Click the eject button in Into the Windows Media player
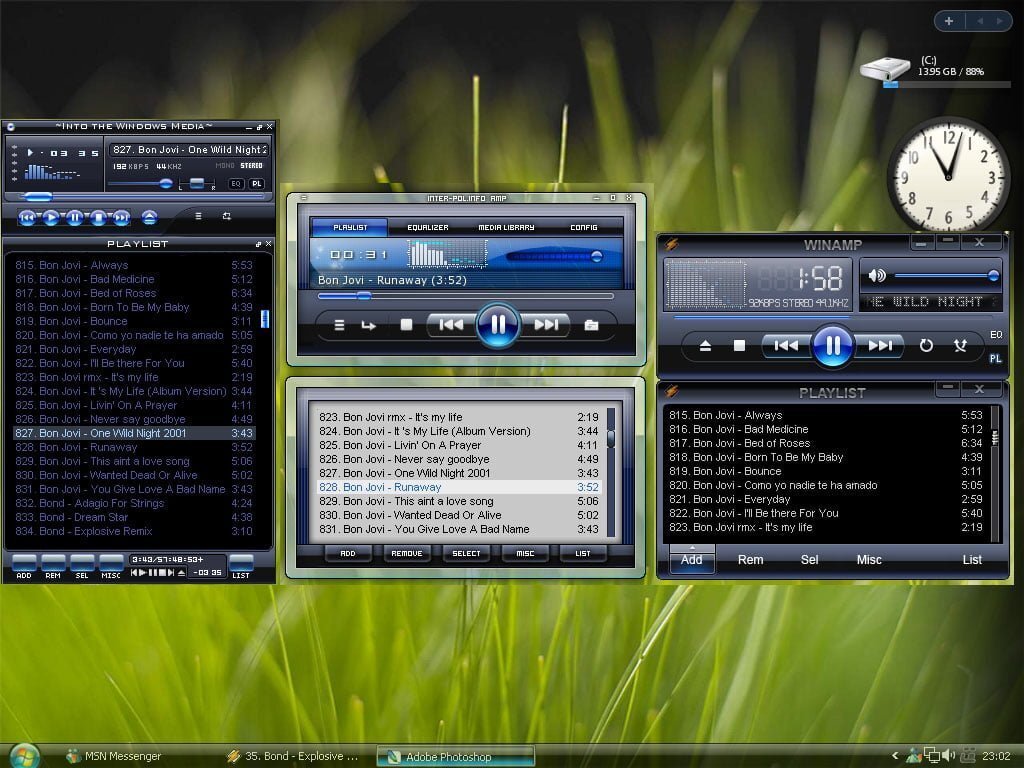 150,217
